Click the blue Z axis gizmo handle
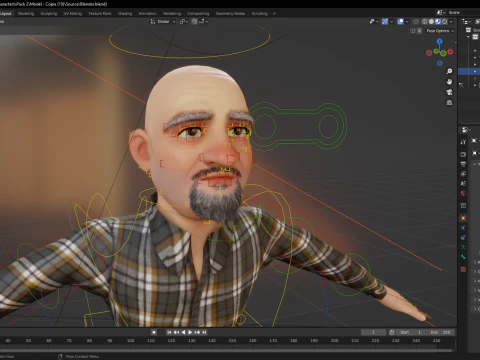 [440, 41]
